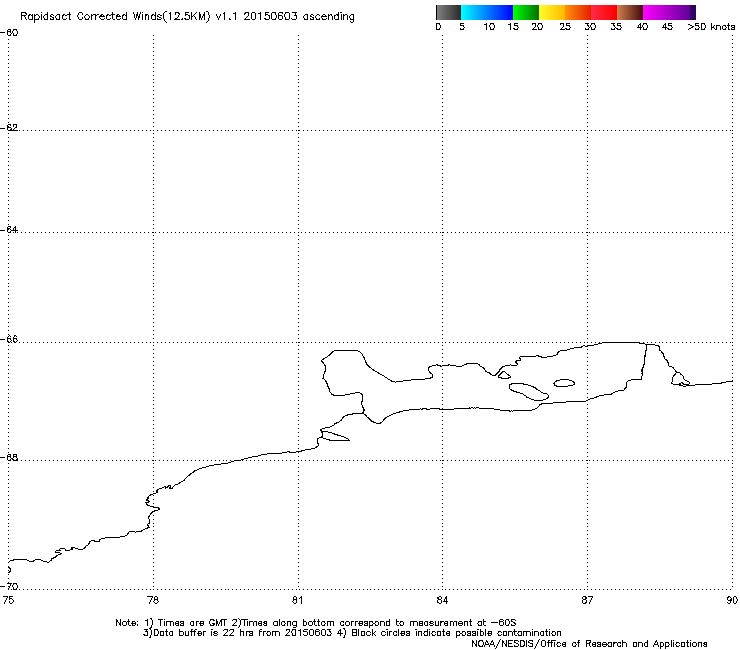This screenshot has width=740, height=650.
Task: Click the longitude label '87'
Action: pyautogui.click(x=587, y=600)
